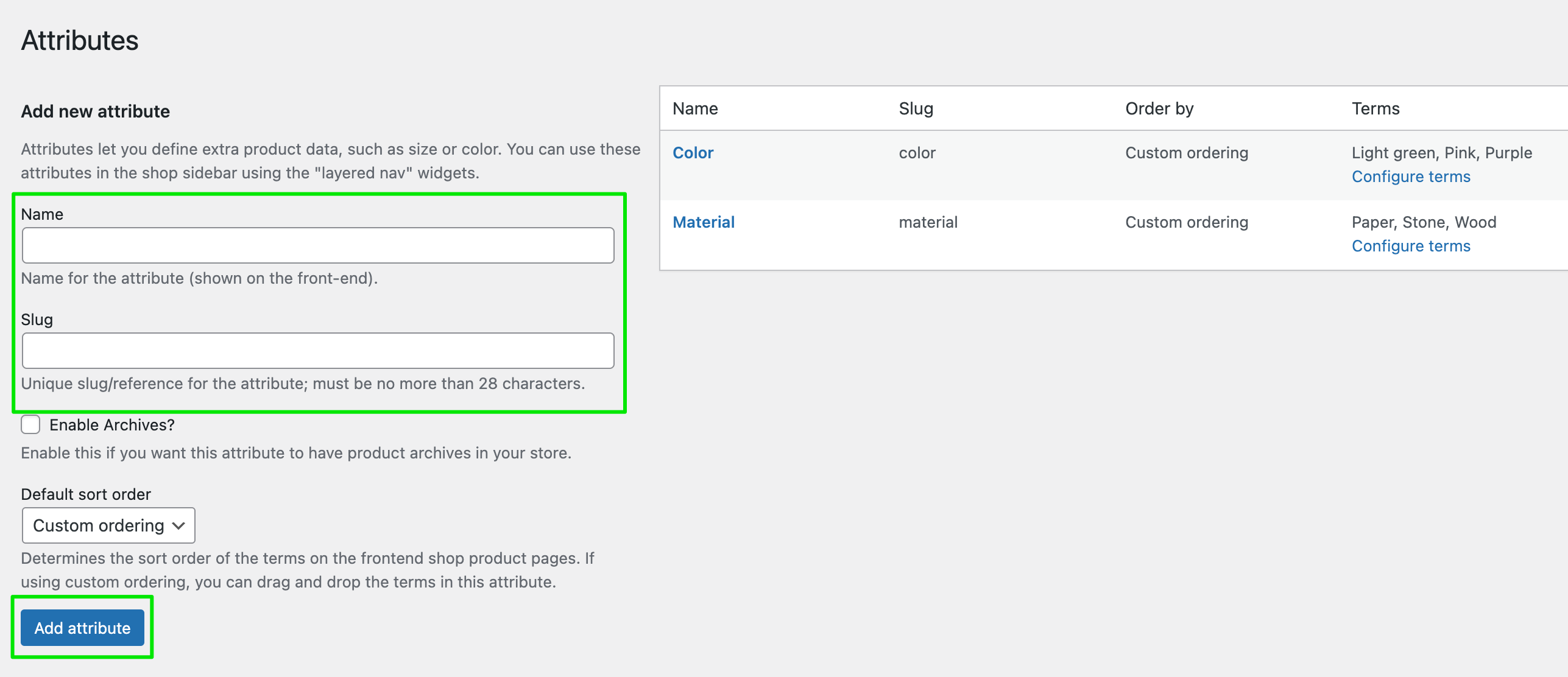Click the Add attribute button

click(82, 627)
